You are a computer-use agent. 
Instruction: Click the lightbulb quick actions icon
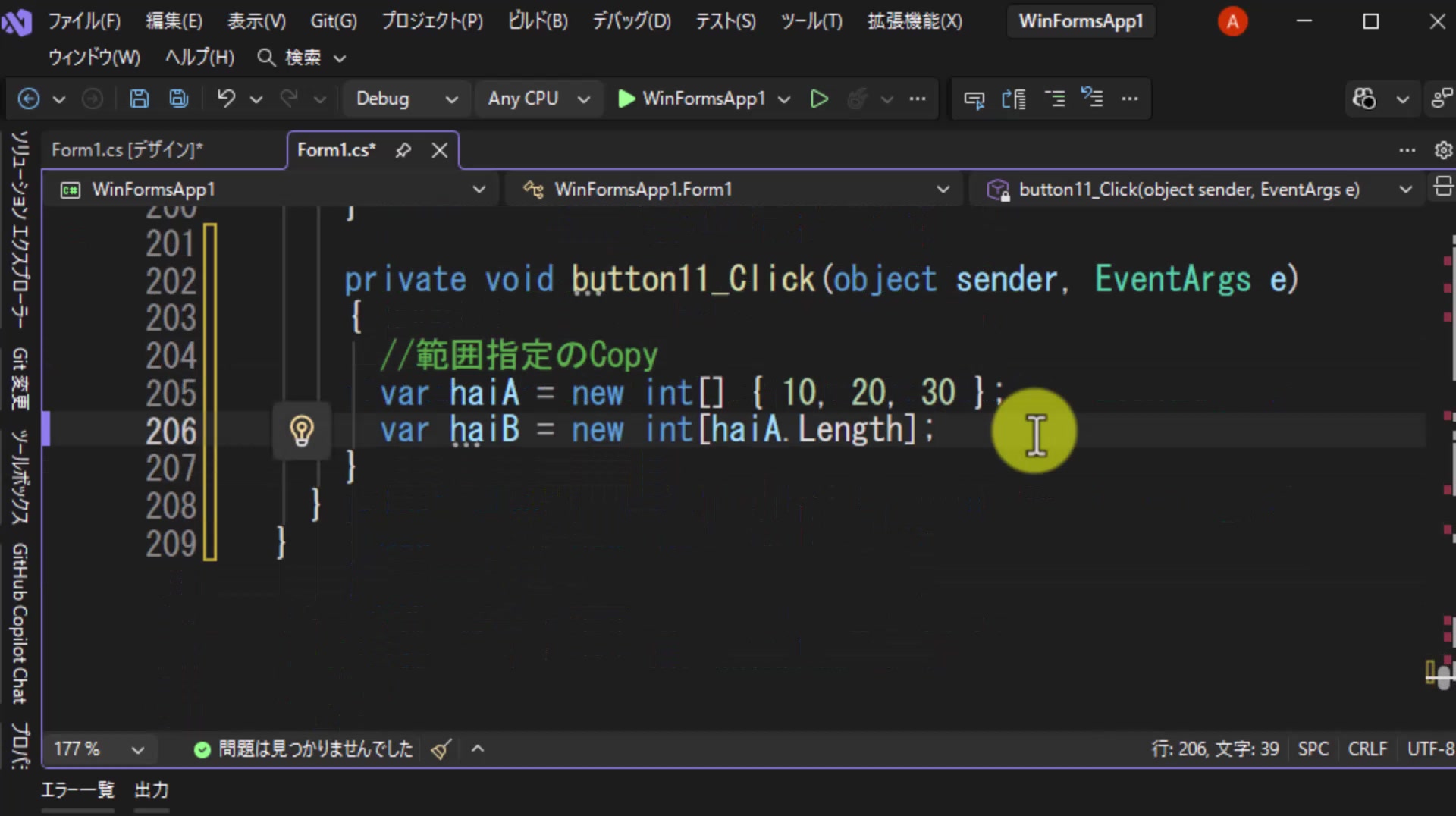pyautogui.click(x=302, y=431)
